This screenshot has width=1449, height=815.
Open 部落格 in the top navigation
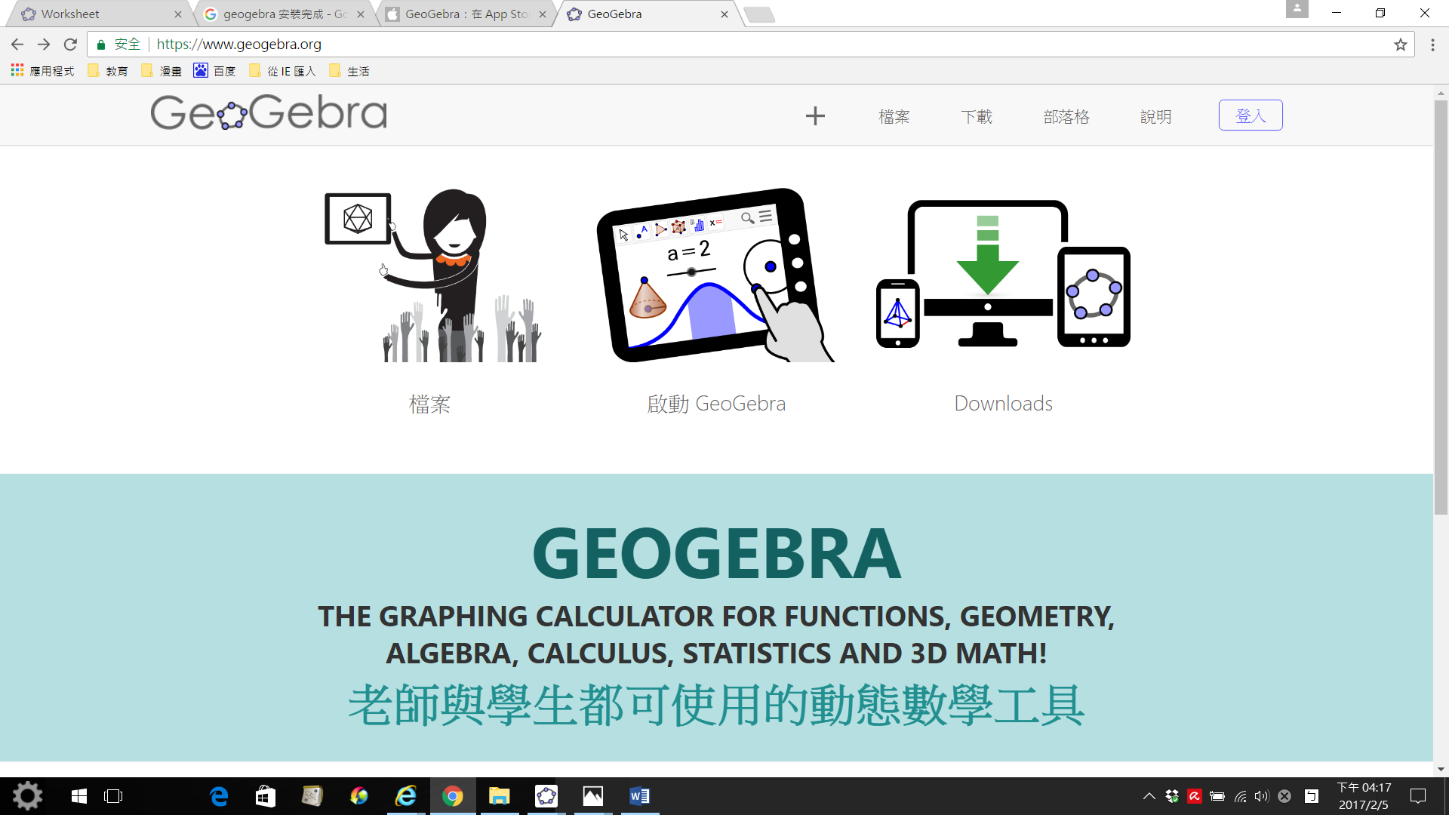coord(1066,117)
